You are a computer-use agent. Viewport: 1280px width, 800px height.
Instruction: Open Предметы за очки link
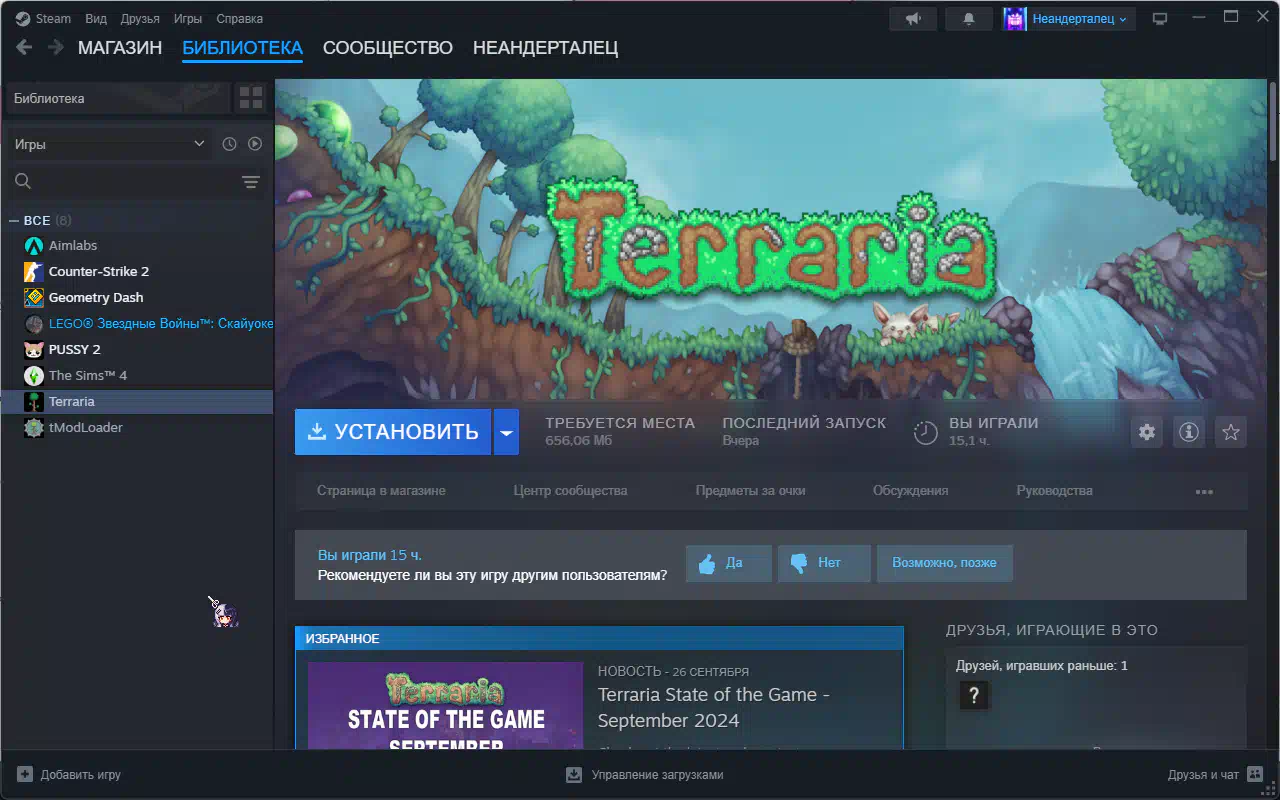click(x=750, y=491)
